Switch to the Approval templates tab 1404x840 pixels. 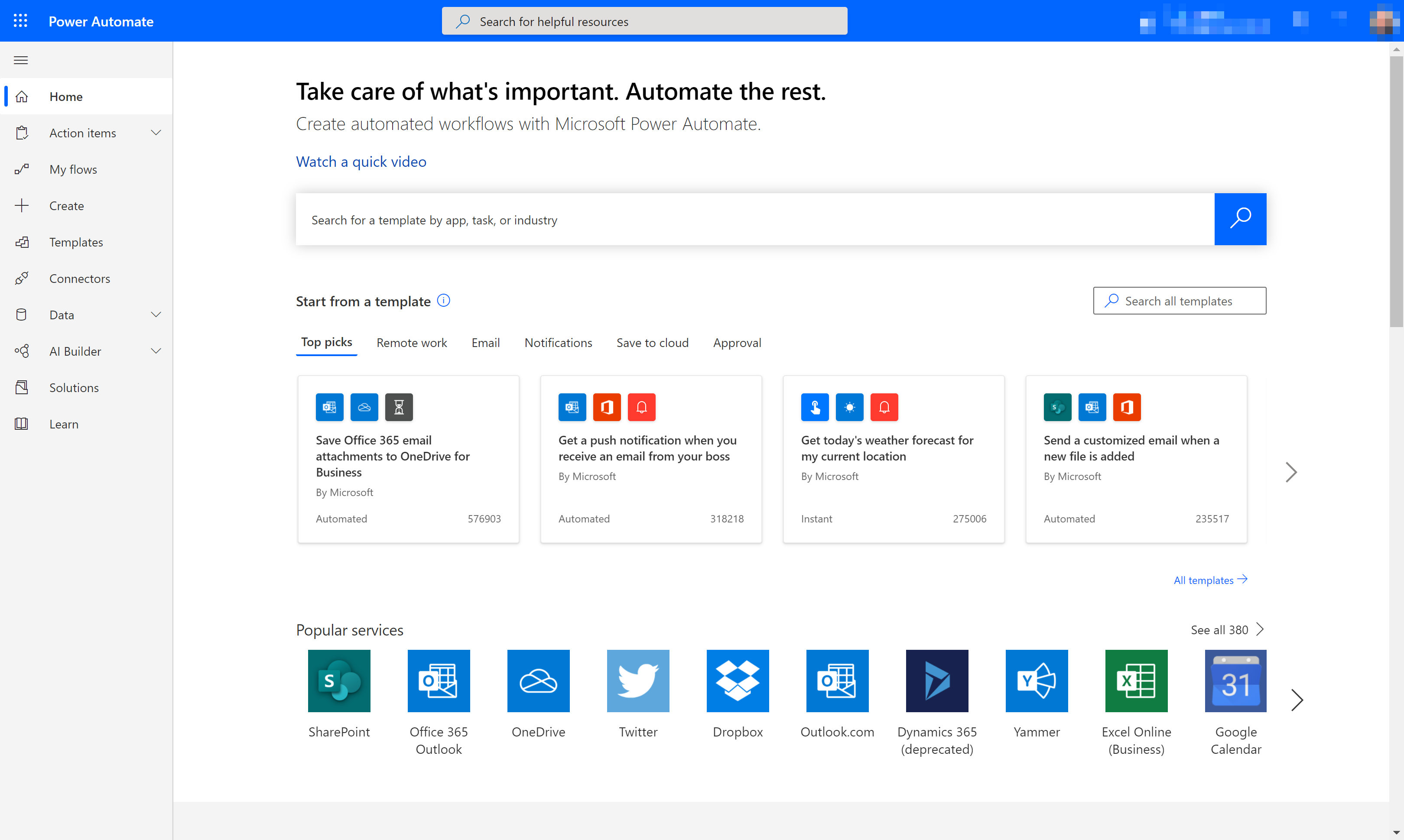(737, 342)
